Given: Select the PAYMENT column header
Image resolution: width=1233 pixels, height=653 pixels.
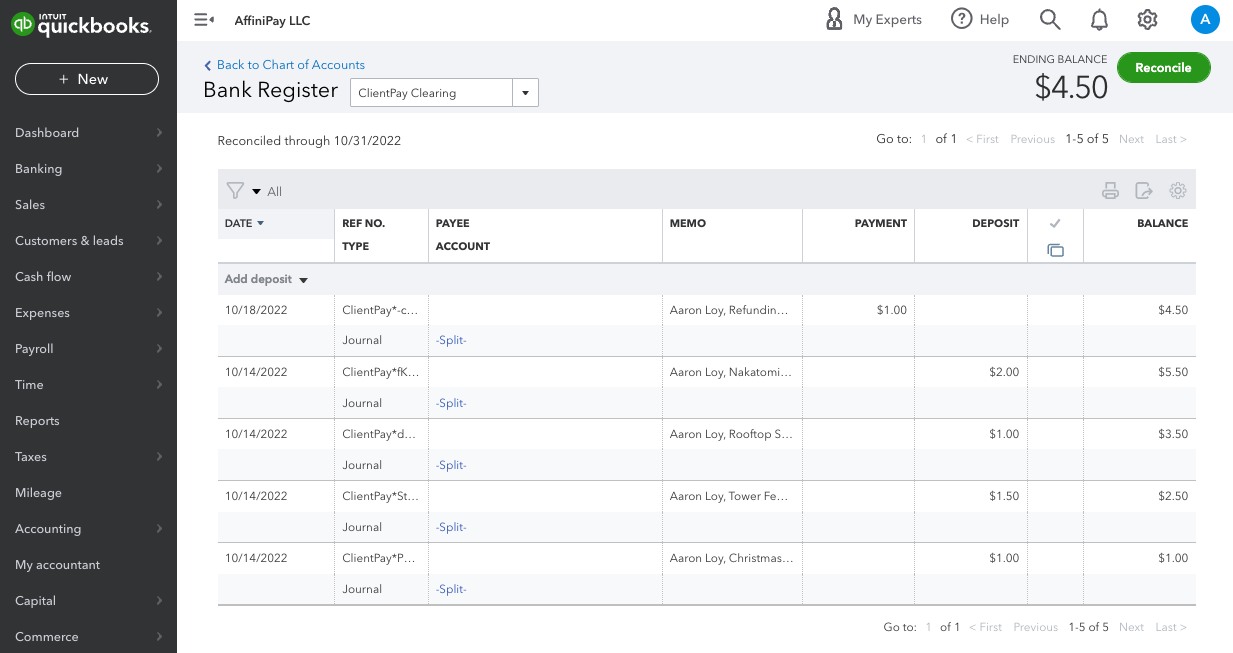Looking at the screenshot, I should pos(880,223).
